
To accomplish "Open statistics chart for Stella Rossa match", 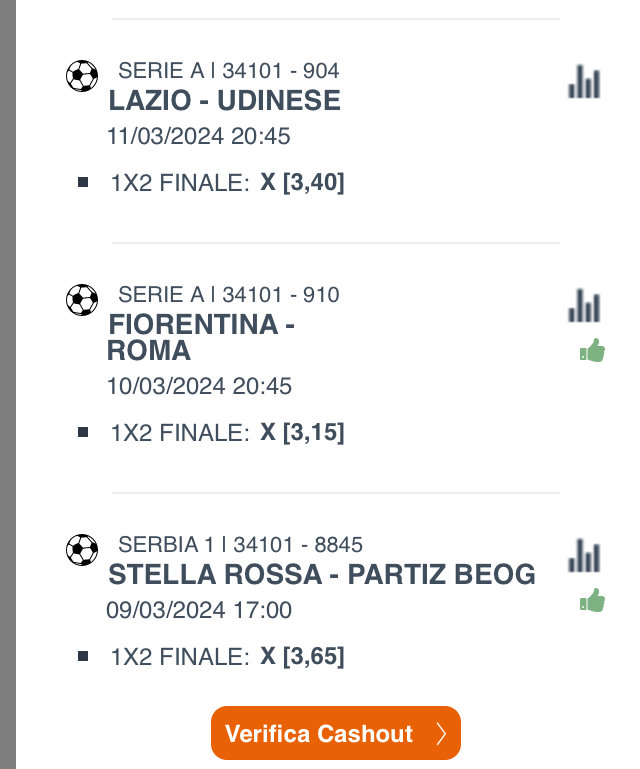I will [x=584, y=556].
